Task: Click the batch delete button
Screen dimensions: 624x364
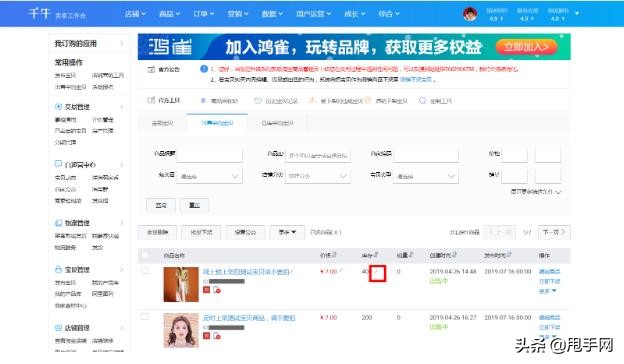Action: coord(157,232)
